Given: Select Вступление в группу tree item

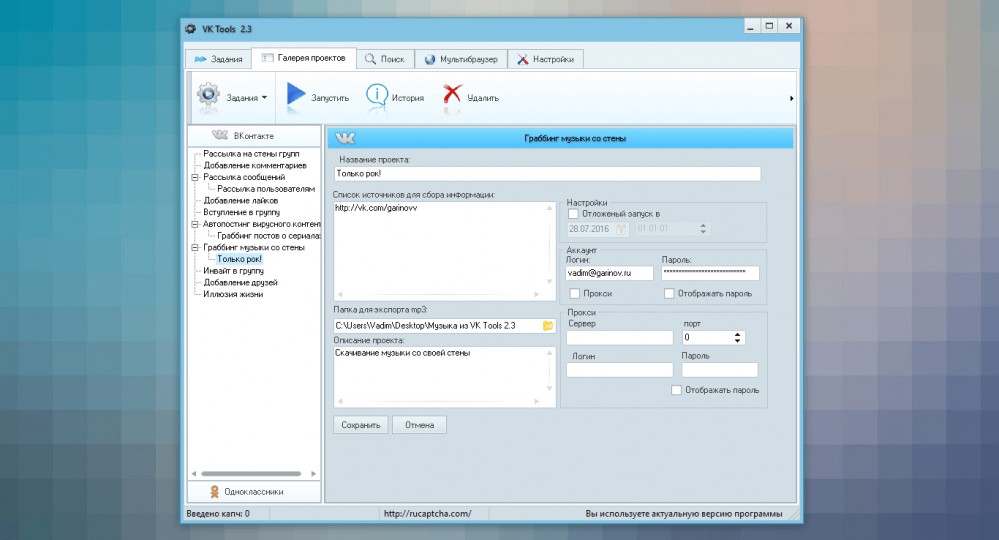Looking at the screenshot, I should pyautogui.click(x=241, y=213).
